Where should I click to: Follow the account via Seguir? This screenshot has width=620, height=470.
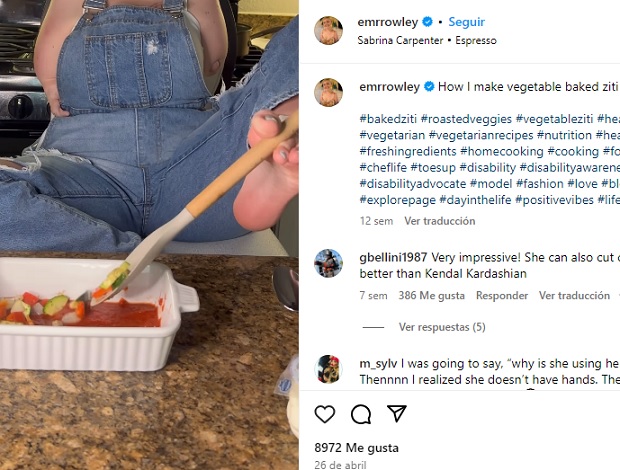[467, 22]
